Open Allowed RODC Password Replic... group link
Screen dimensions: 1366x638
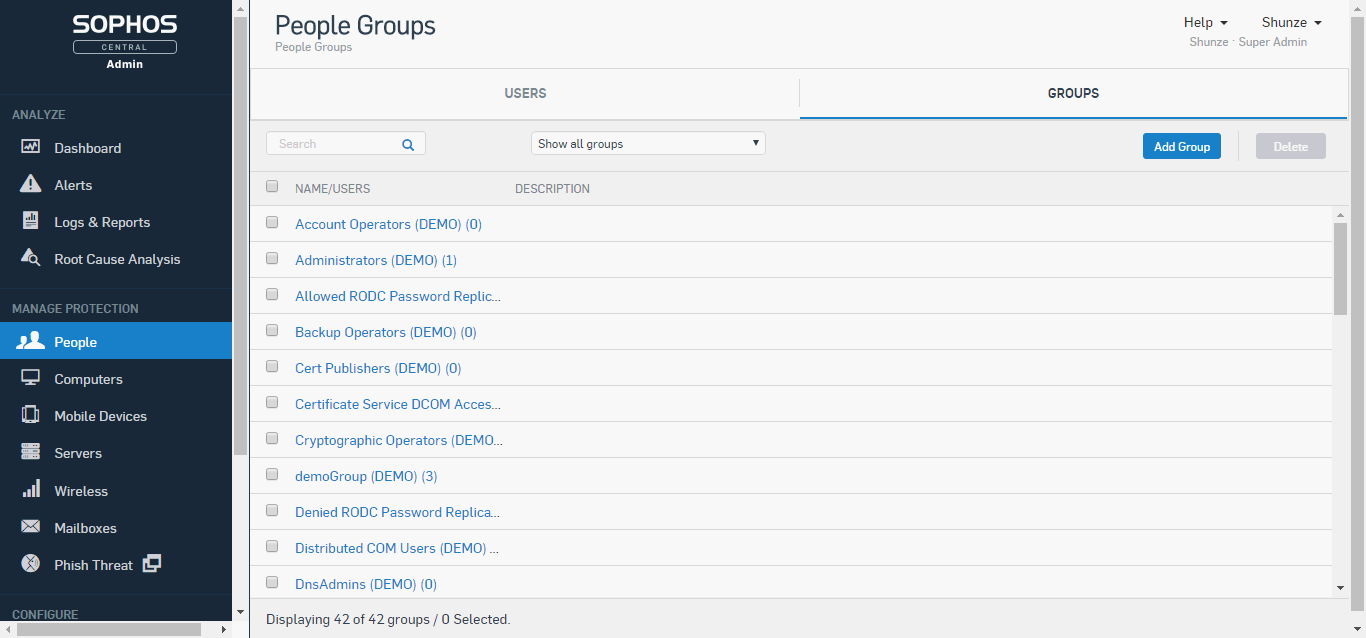[398, 296]
